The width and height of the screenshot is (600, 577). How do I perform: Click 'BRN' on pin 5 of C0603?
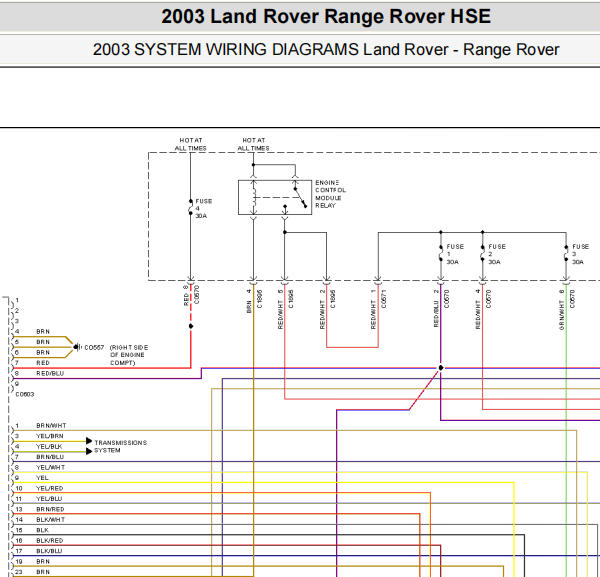tap(43, 342)
